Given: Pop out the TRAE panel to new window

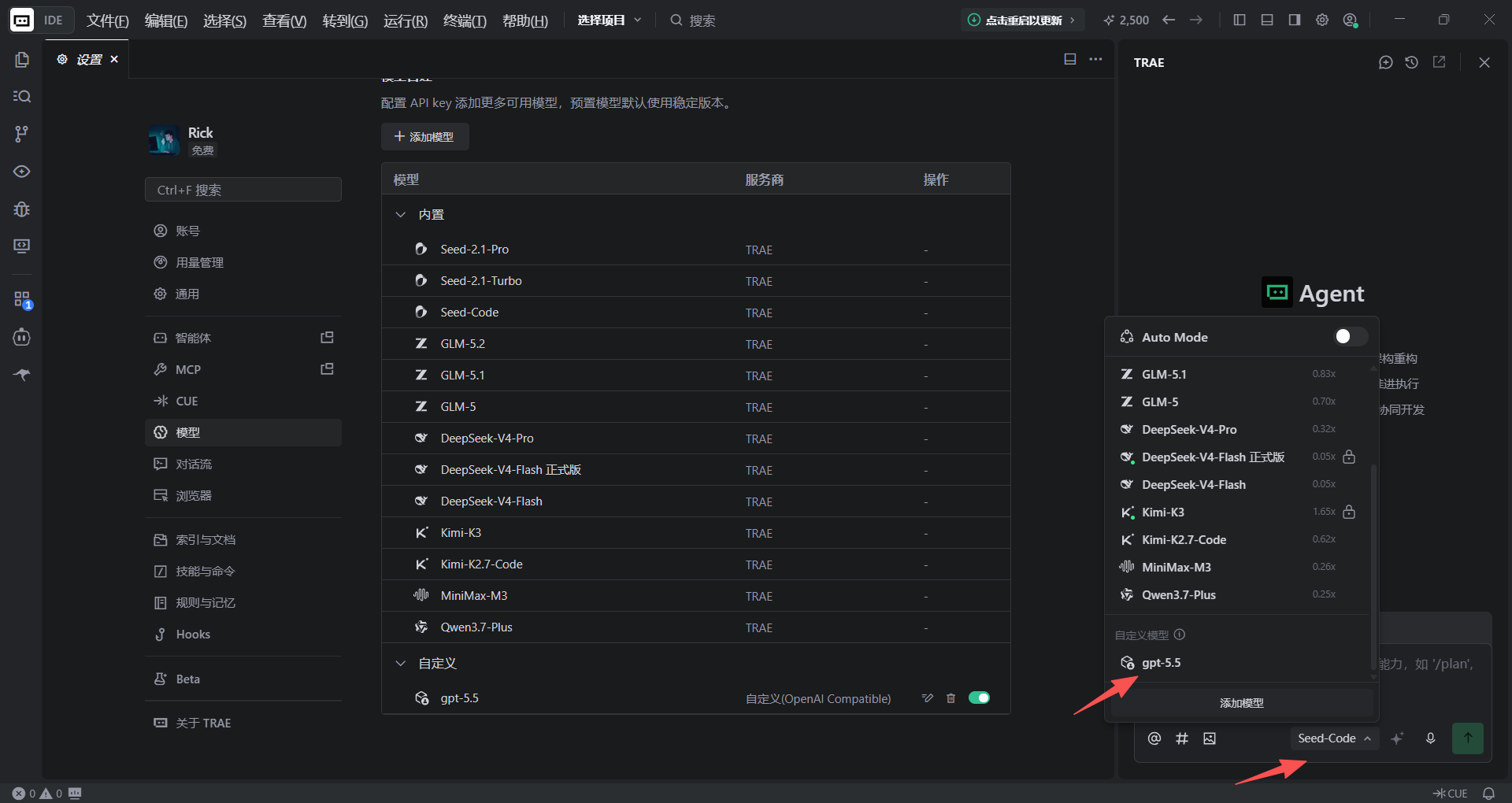Looking at the screenshot, I should [x=1439, y=62].
